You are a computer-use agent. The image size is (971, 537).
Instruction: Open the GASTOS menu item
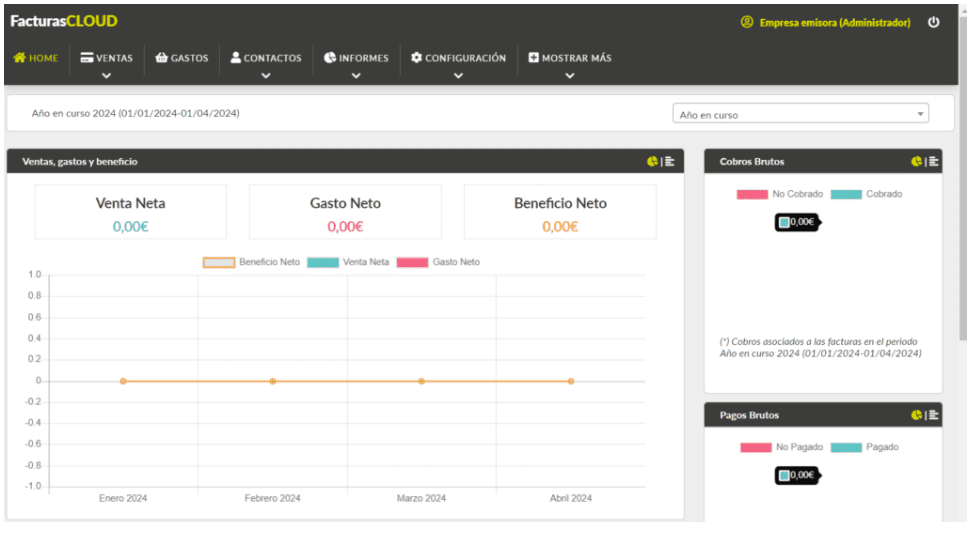(x=181, y=58)
